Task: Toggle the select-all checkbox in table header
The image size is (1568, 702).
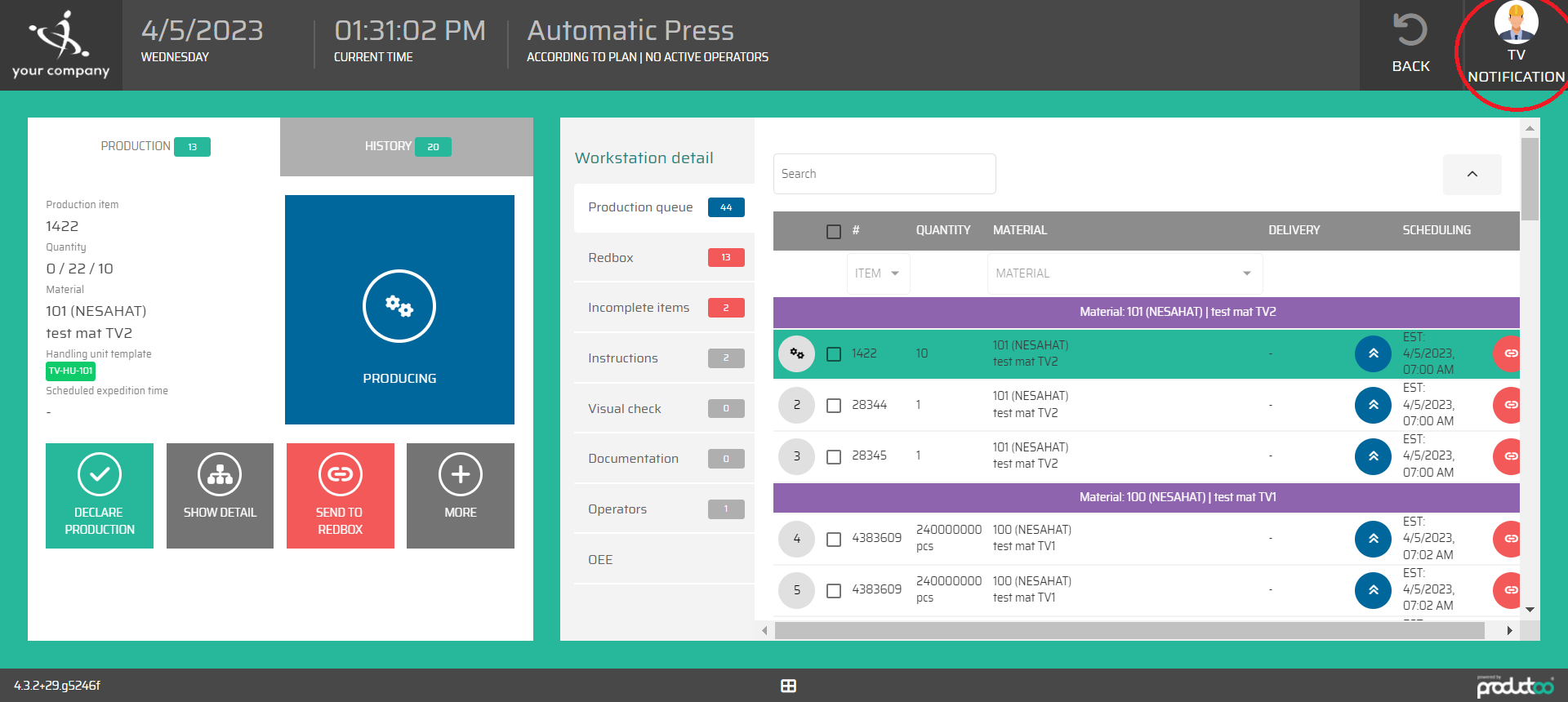Action: (834, 232)
